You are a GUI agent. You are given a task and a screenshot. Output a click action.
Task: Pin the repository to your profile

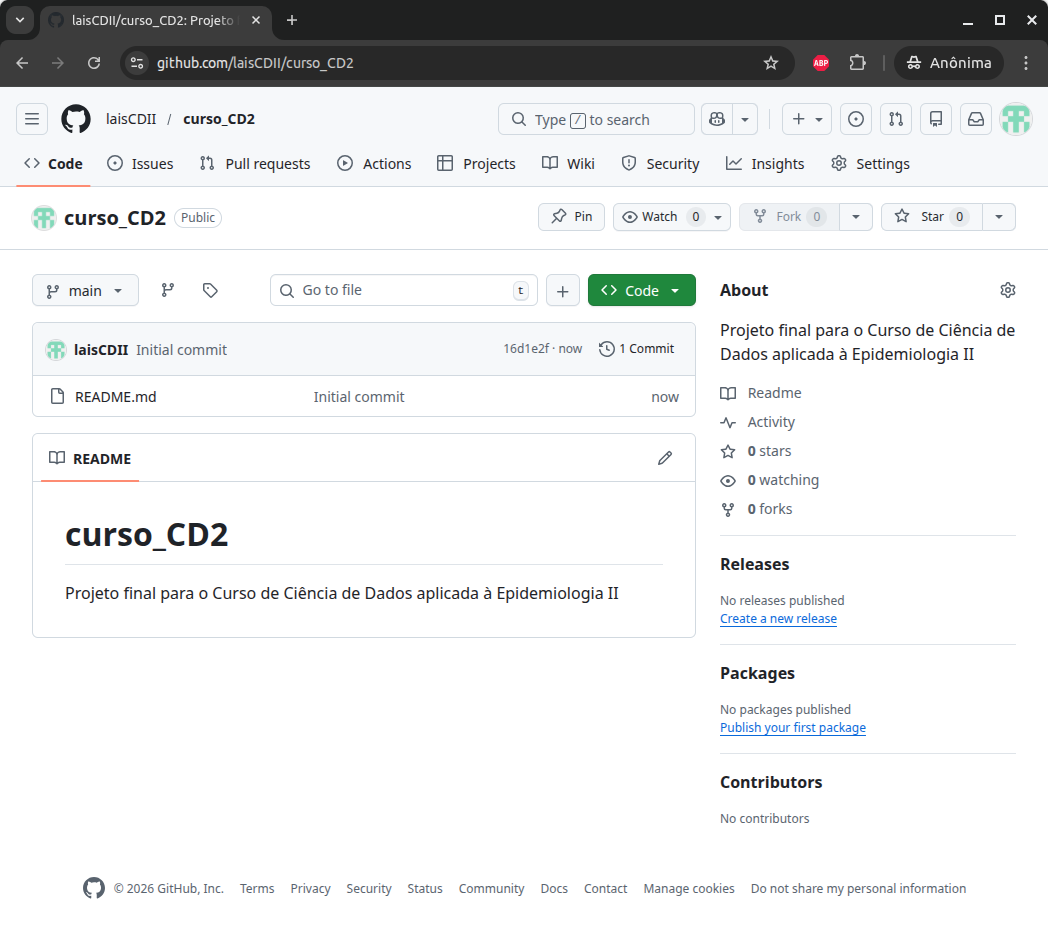coord(571,217)
